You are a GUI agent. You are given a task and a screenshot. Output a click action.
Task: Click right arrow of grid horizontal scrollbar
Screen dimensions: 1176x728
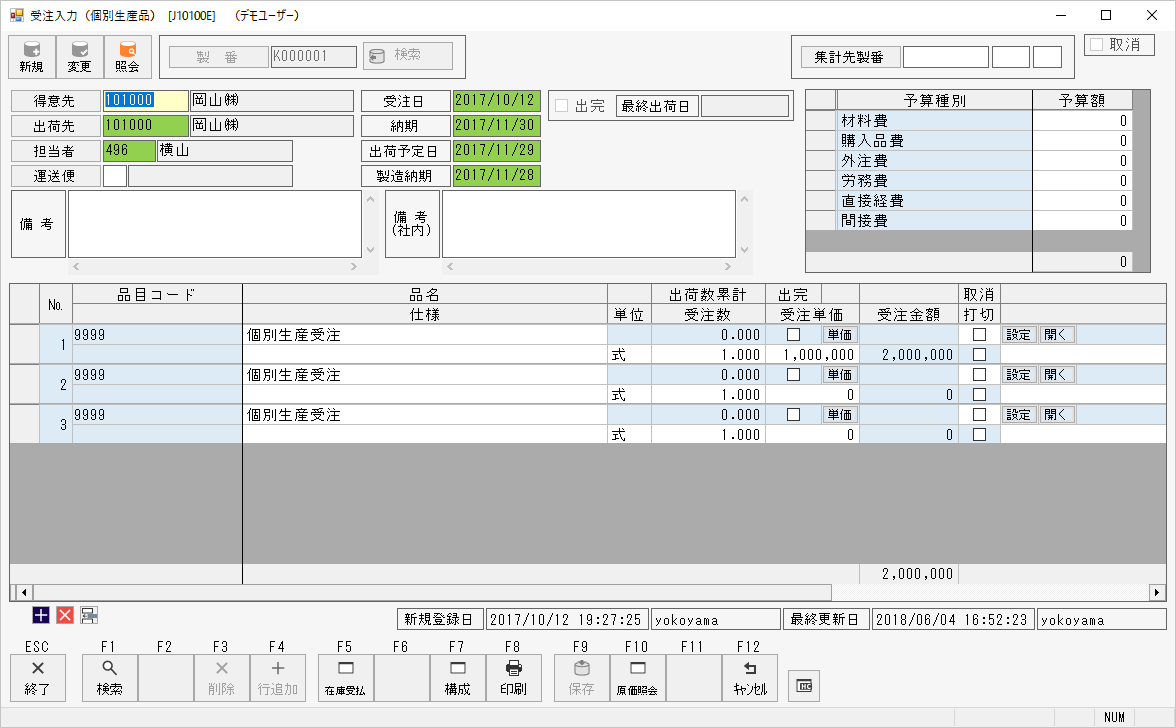click(x=1157, y=592)
